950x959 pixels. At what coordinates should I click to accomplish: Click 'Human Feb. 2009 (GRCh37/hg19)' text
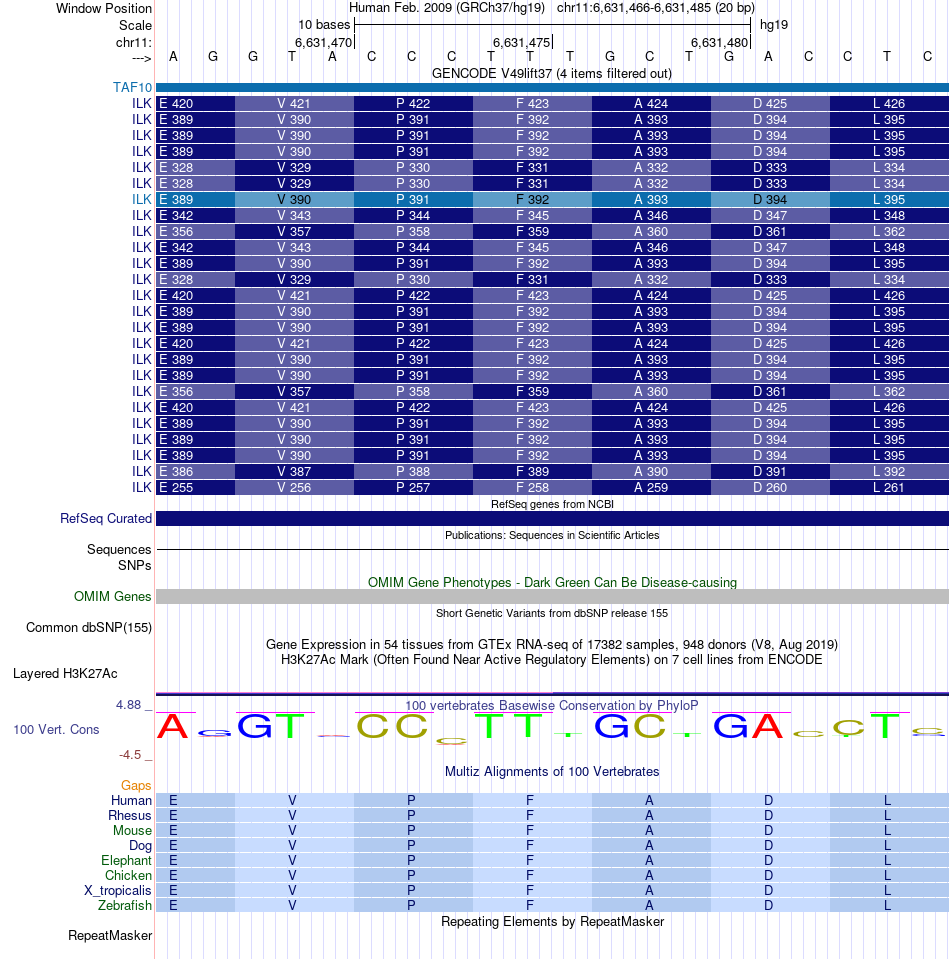click(x=447, y=8)
